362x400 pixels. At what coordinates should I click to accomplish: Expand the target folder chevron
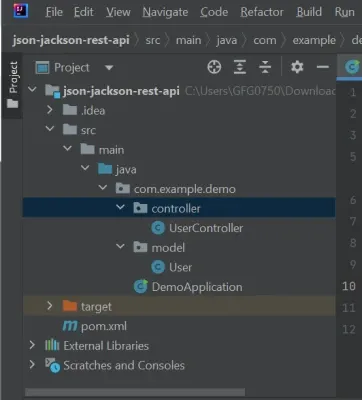tap(50, 305)
